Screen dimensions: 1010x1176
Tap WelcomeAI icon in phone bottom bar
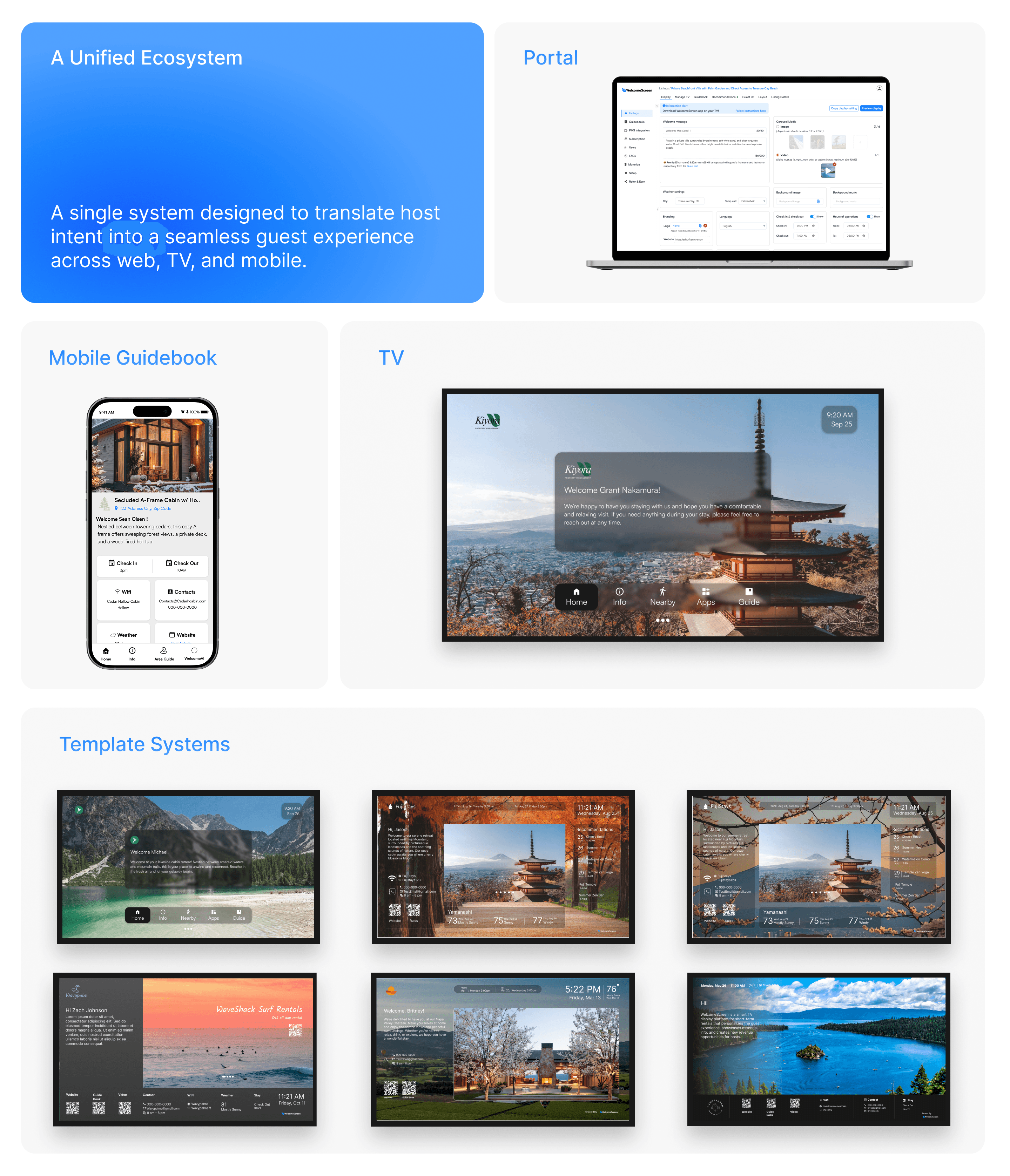194,650
